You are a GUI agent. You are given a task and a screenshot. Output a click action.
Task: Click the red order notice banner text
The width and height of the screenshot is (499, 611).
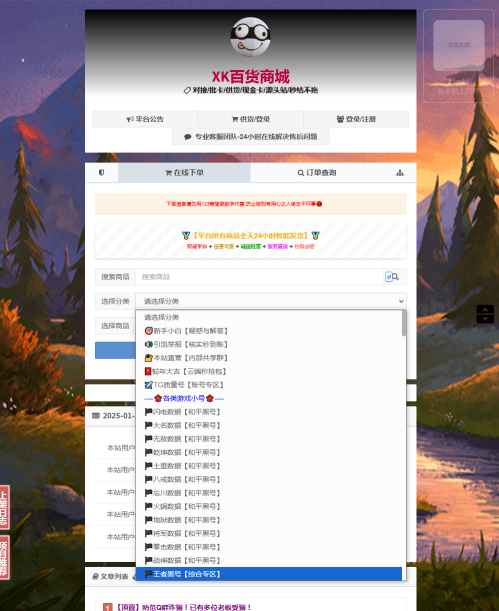pyautogui.click(x=244, y=204)
